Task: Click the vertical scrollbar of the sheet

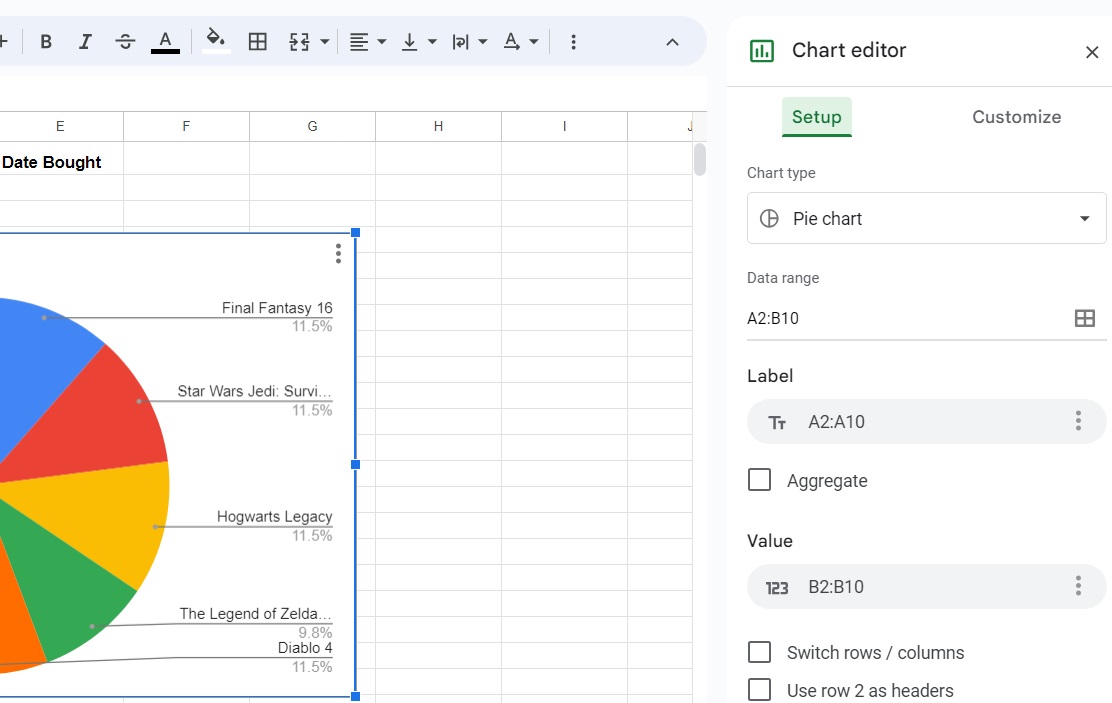Action: [x=700, y=160]
